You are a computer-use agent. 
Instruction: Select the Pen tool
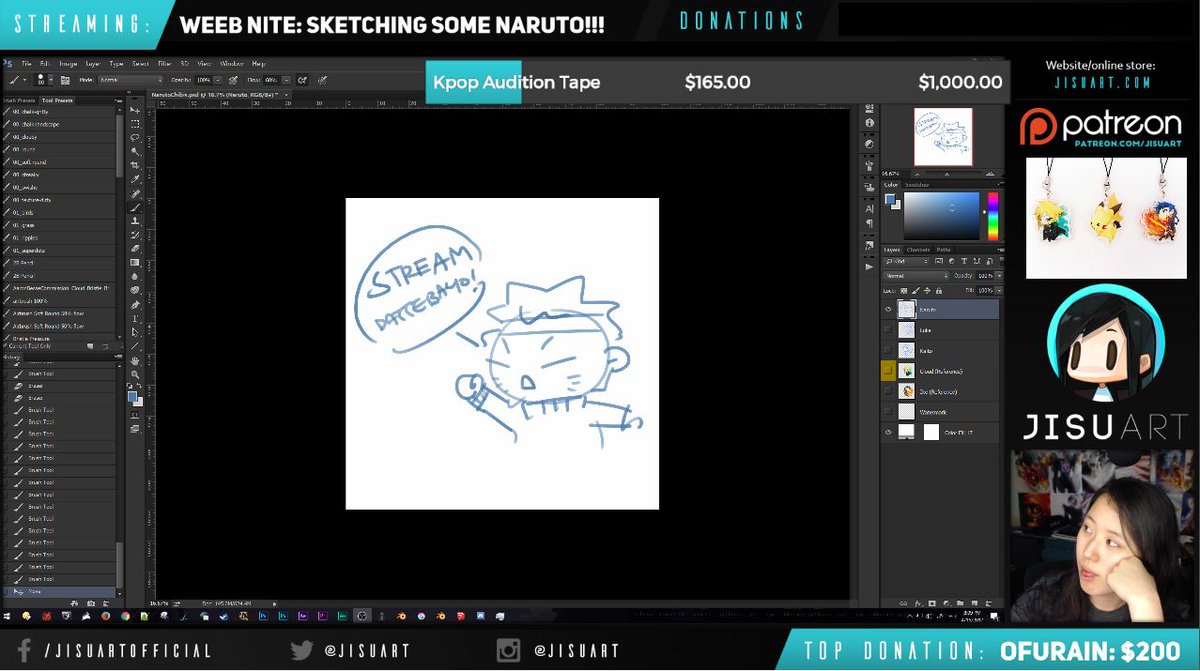pyautogui.click(x=135, y=303)
